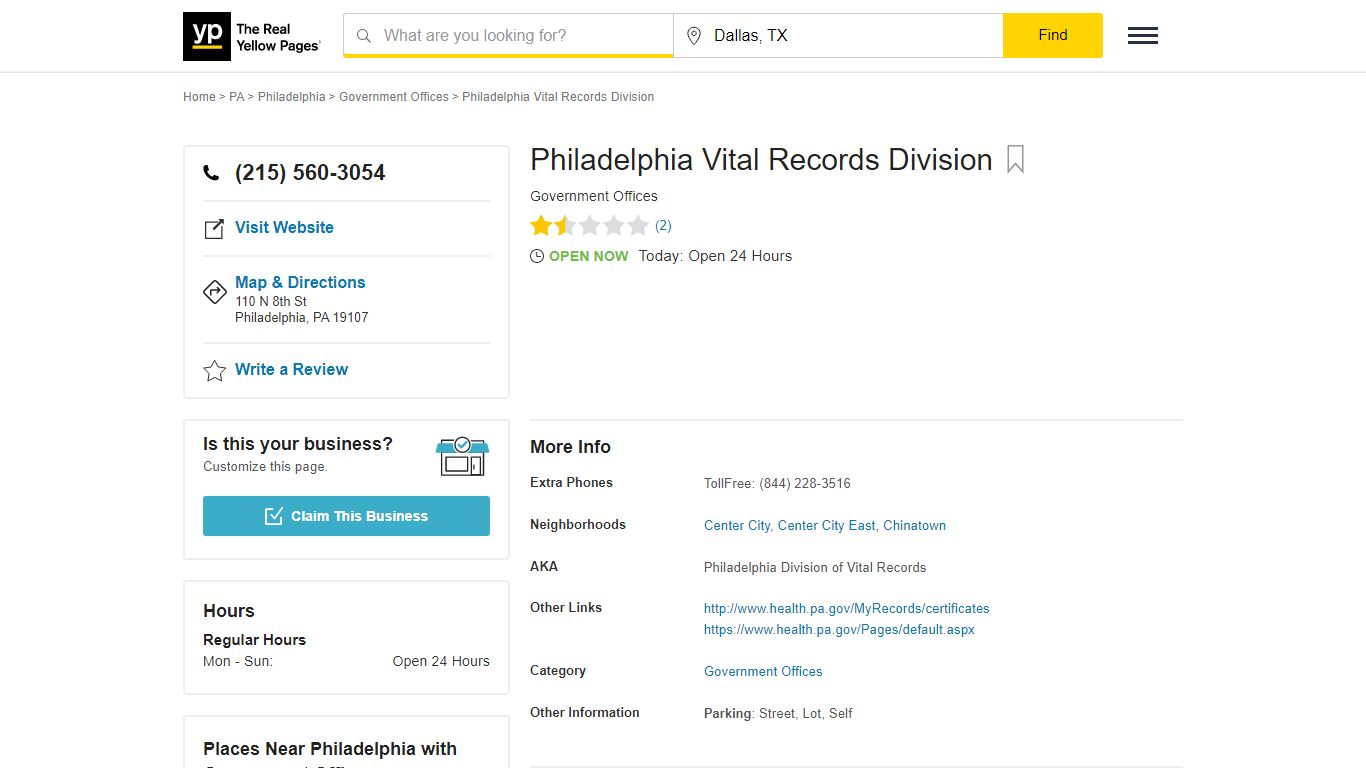Select 'Philadelphia, PA 19107' address line

point(302,318)
